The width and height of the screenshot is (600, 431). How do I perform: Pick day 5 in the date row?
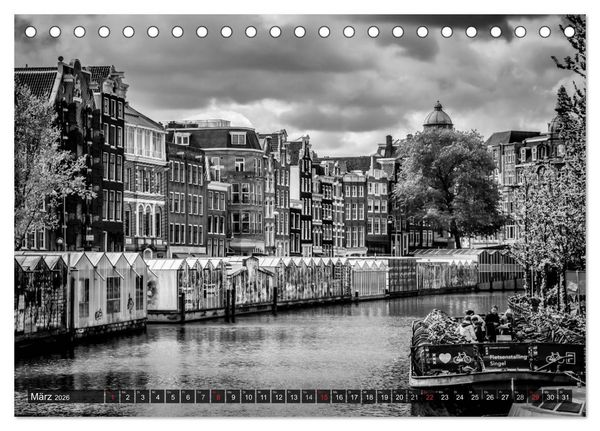pos(173,397)
